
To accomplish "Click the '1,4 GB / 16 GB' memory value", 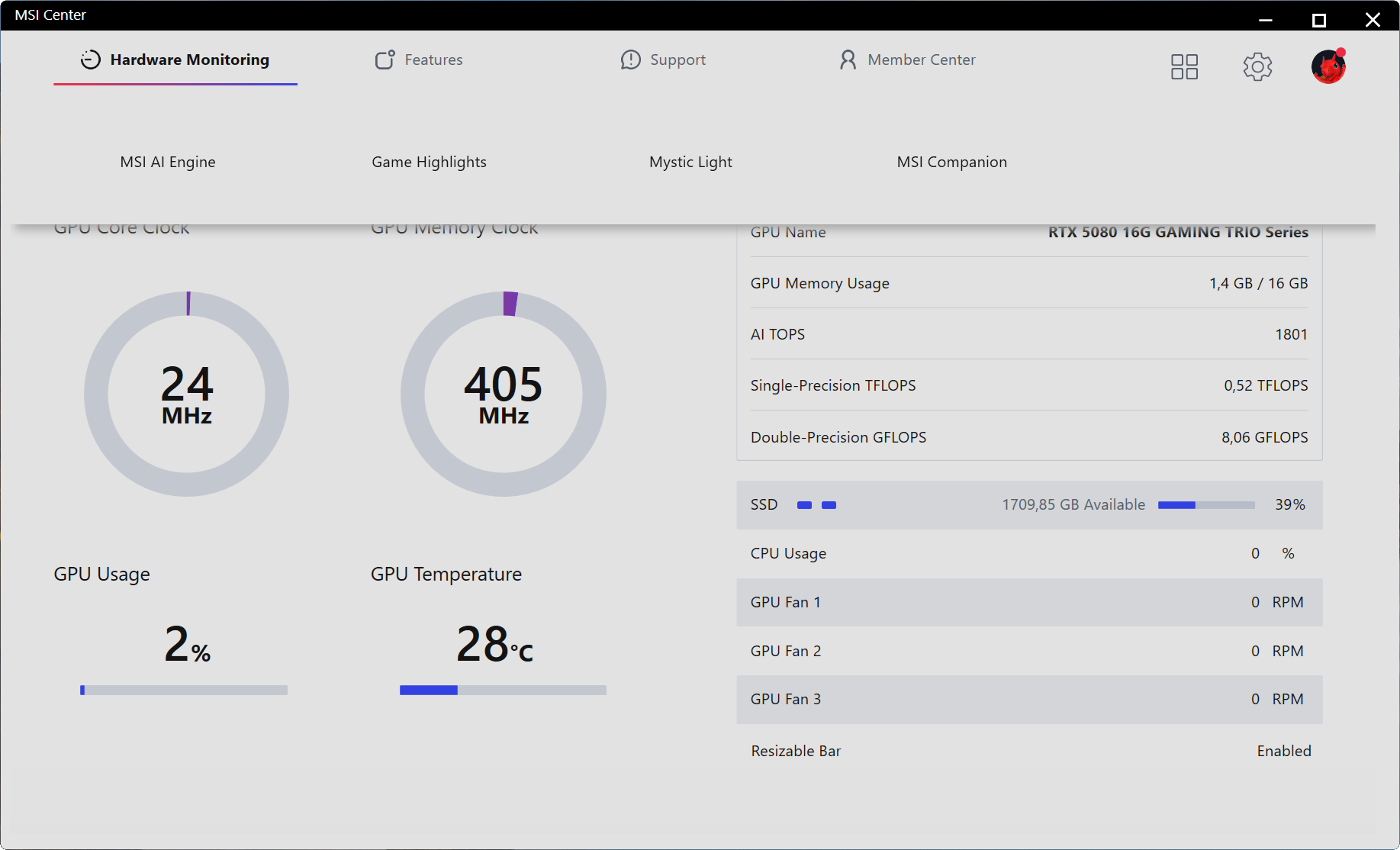I will click(1258, 283).
